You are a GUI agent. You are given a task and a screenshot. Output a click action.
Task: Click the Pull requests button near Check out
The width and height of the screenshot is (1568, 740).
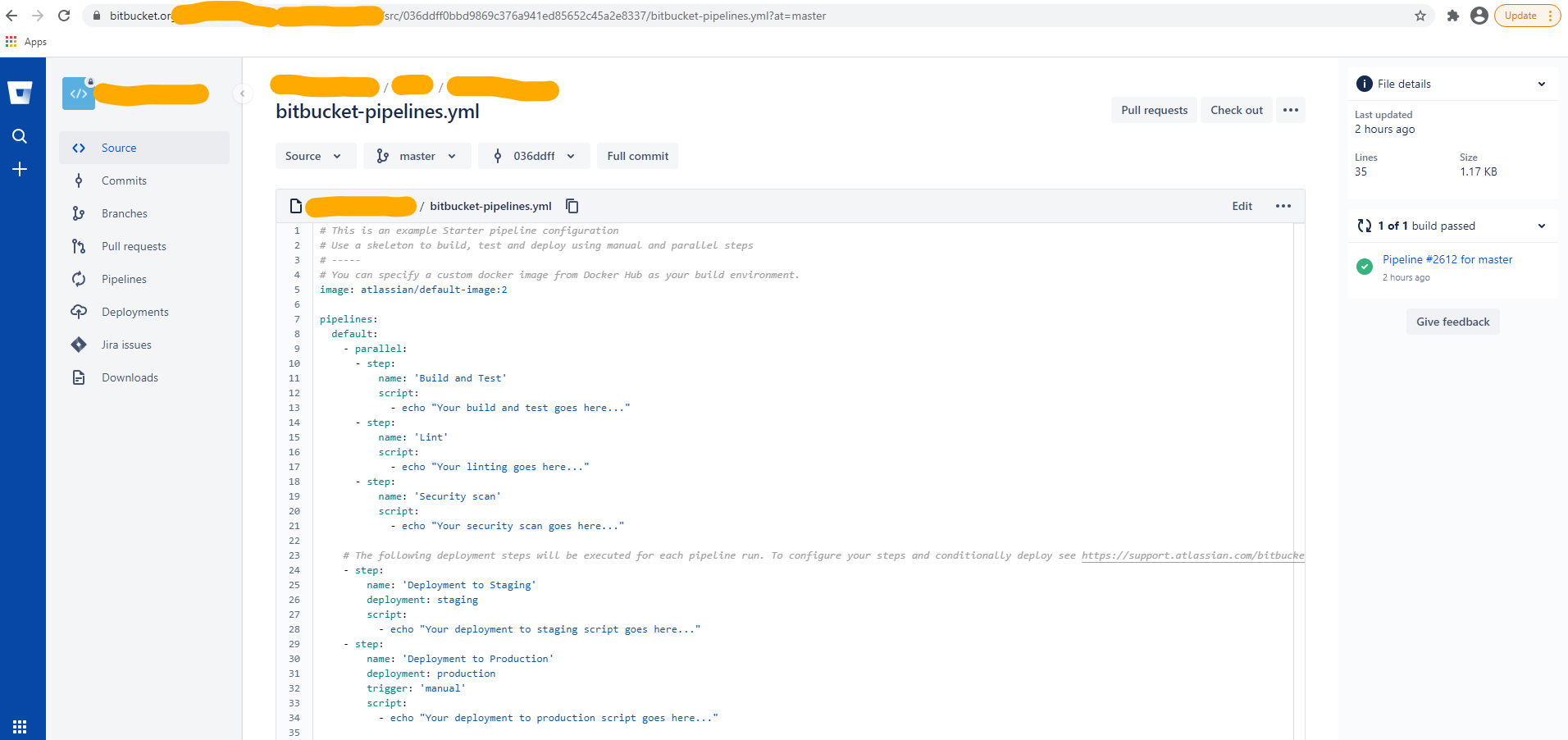[x=1154, y=110]
